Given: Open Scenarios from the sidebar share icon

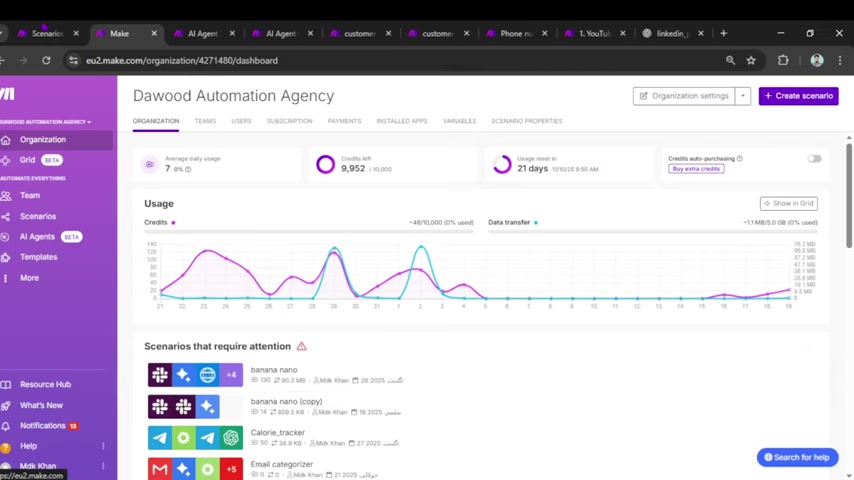Looking at the screenshot, I should (6, 216).
